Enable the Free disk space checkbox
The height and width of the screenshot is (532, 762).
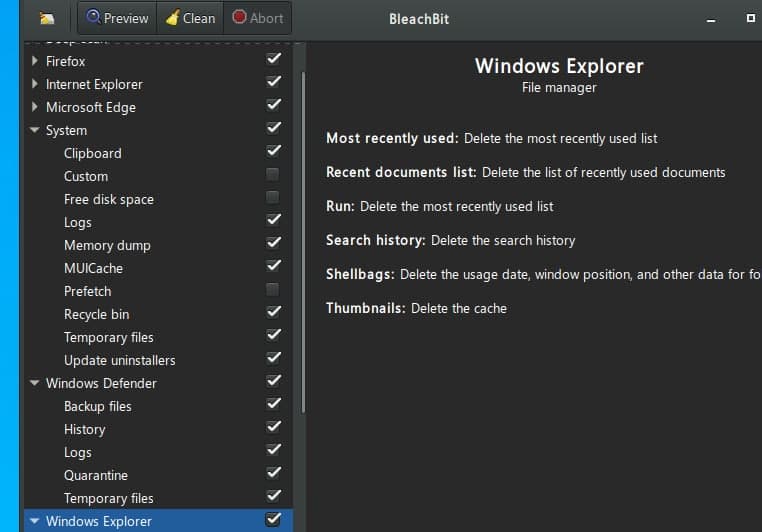pos(273,198)
